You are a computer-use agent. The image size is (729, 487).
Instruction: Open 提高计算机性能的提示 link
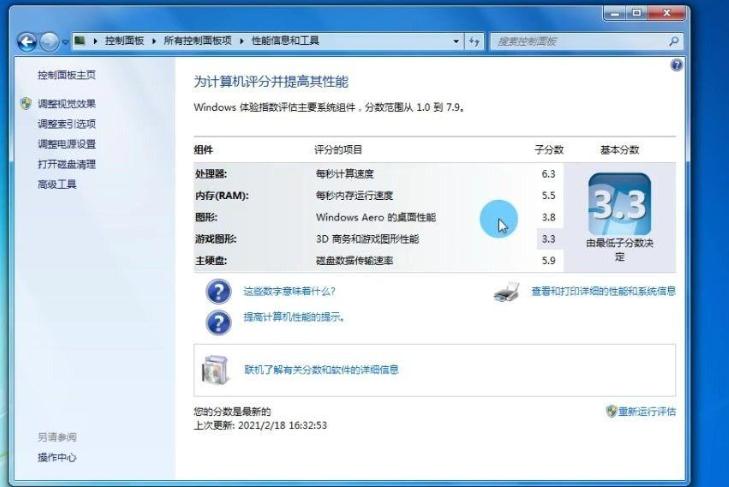293,317
